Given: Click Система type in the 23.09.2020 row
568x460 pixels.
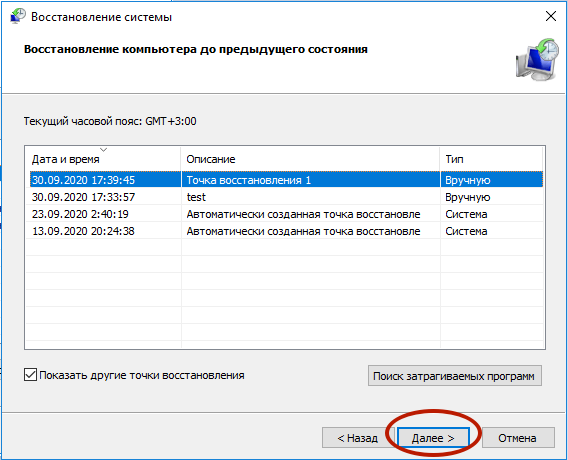Looking at the screenshot, I should pyautogui.click(x=466, y=214).
